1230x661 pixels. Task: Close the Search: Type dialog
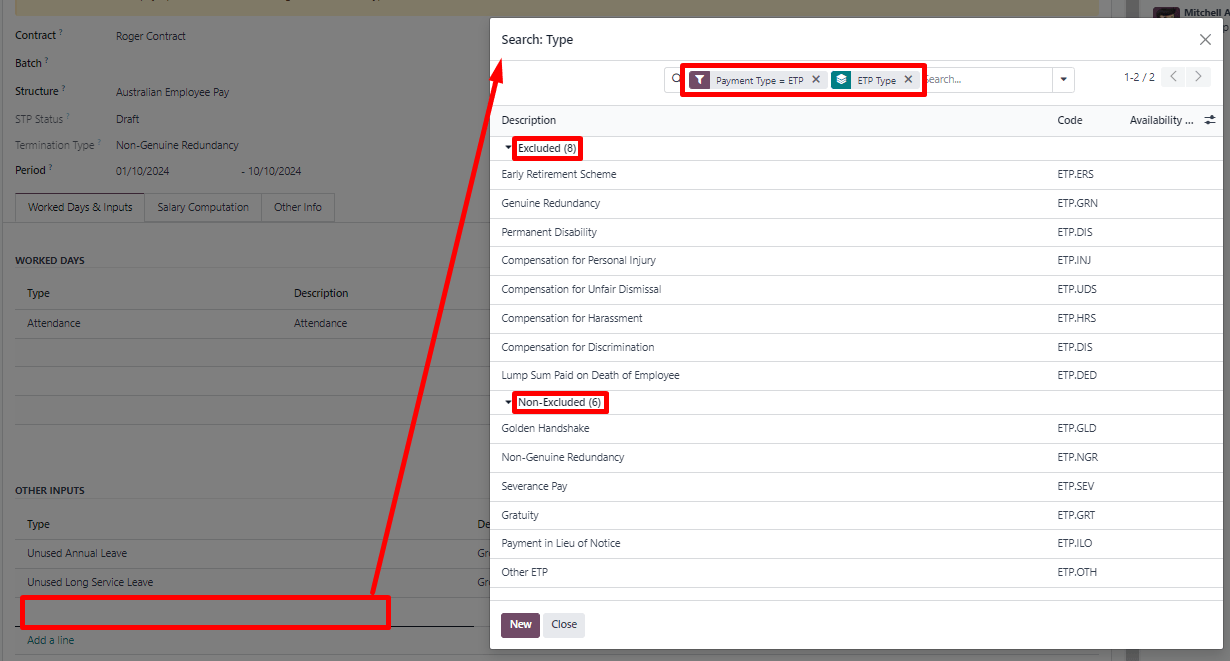(x=1205, y=40)
